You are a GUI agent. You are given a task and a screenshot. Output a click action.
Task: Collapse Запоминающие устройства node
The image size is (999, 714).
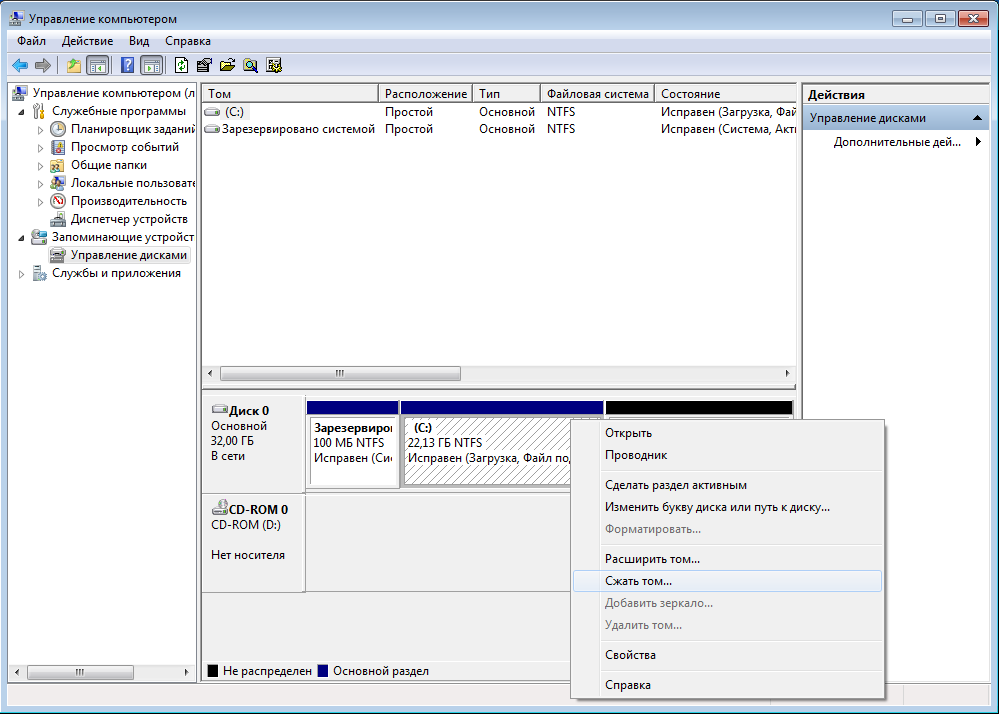[x=22, y=238]
